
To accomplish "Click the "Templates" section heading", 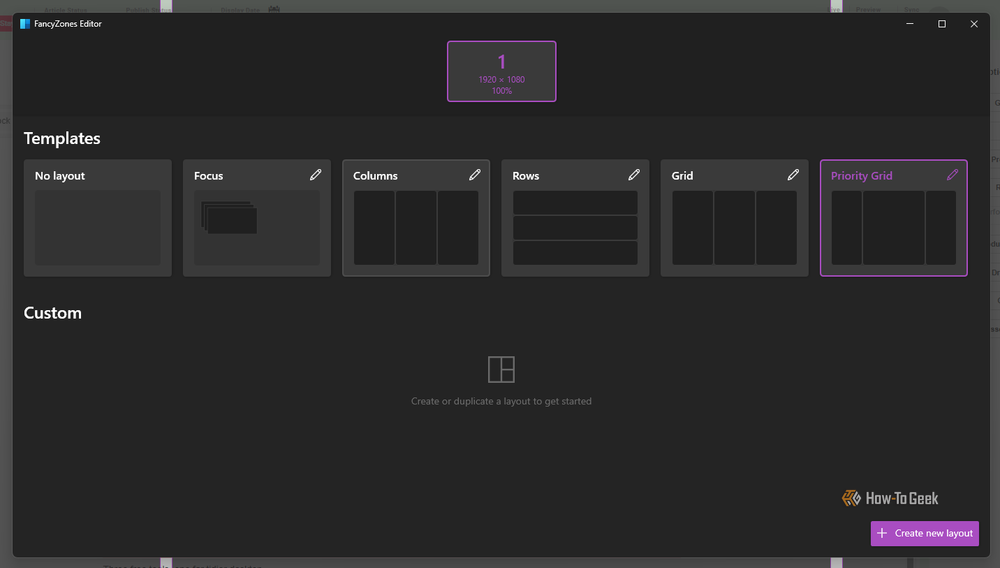I will pyautogui.click(x=62, y=138).
